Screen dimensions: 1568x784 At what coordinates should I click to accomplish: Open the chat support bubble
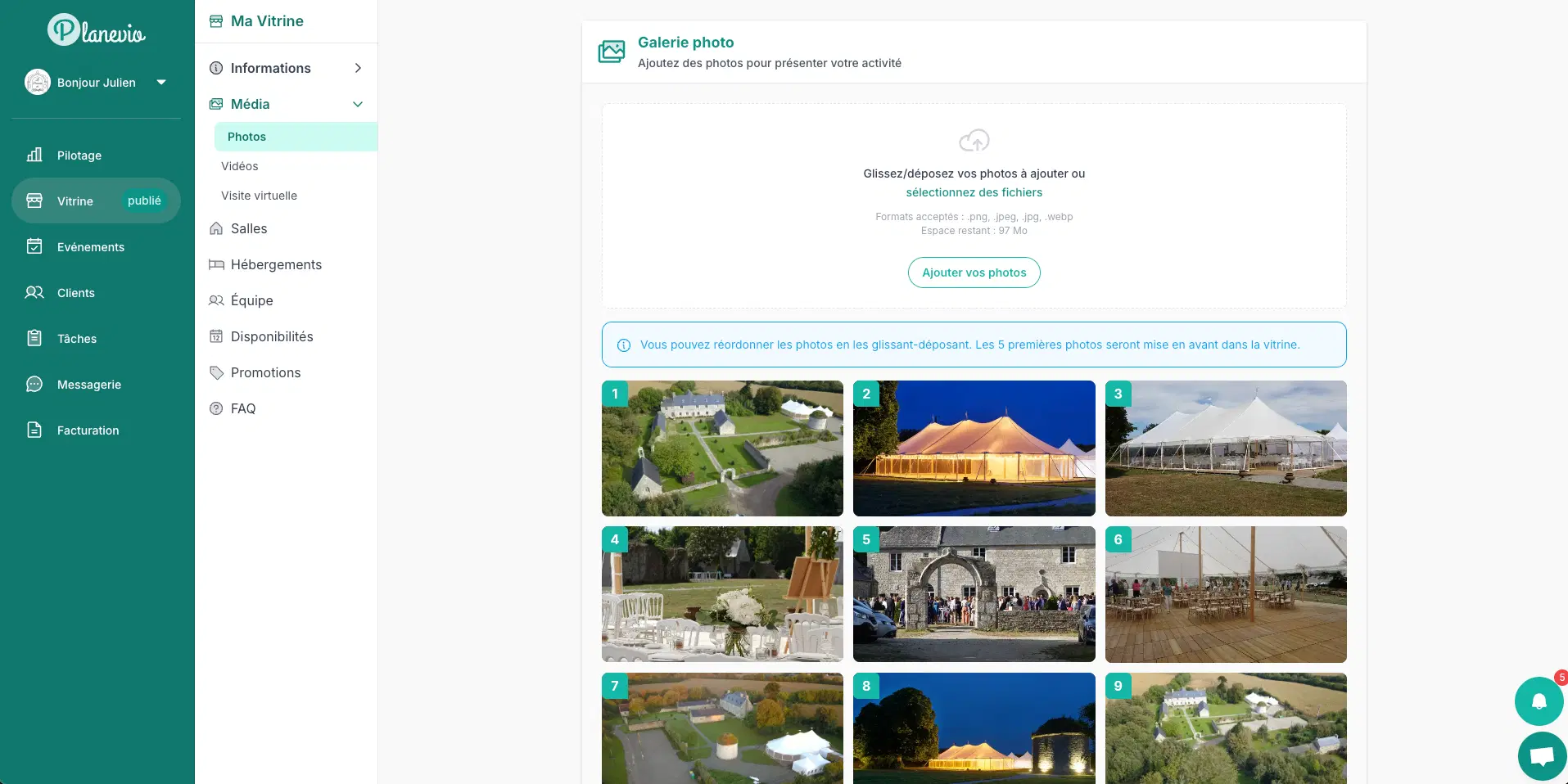[1540, 755]
